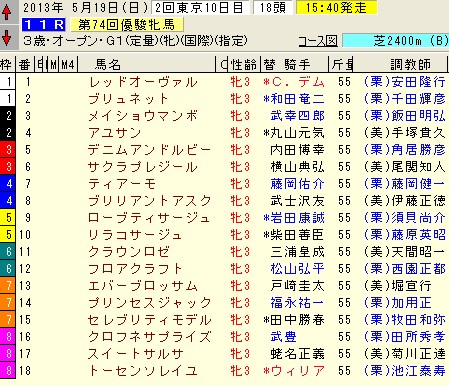Click trainer (栗)池江泰寿
Image resolution: width=449 pixels, height=386 pixels.
click(405, 371)
